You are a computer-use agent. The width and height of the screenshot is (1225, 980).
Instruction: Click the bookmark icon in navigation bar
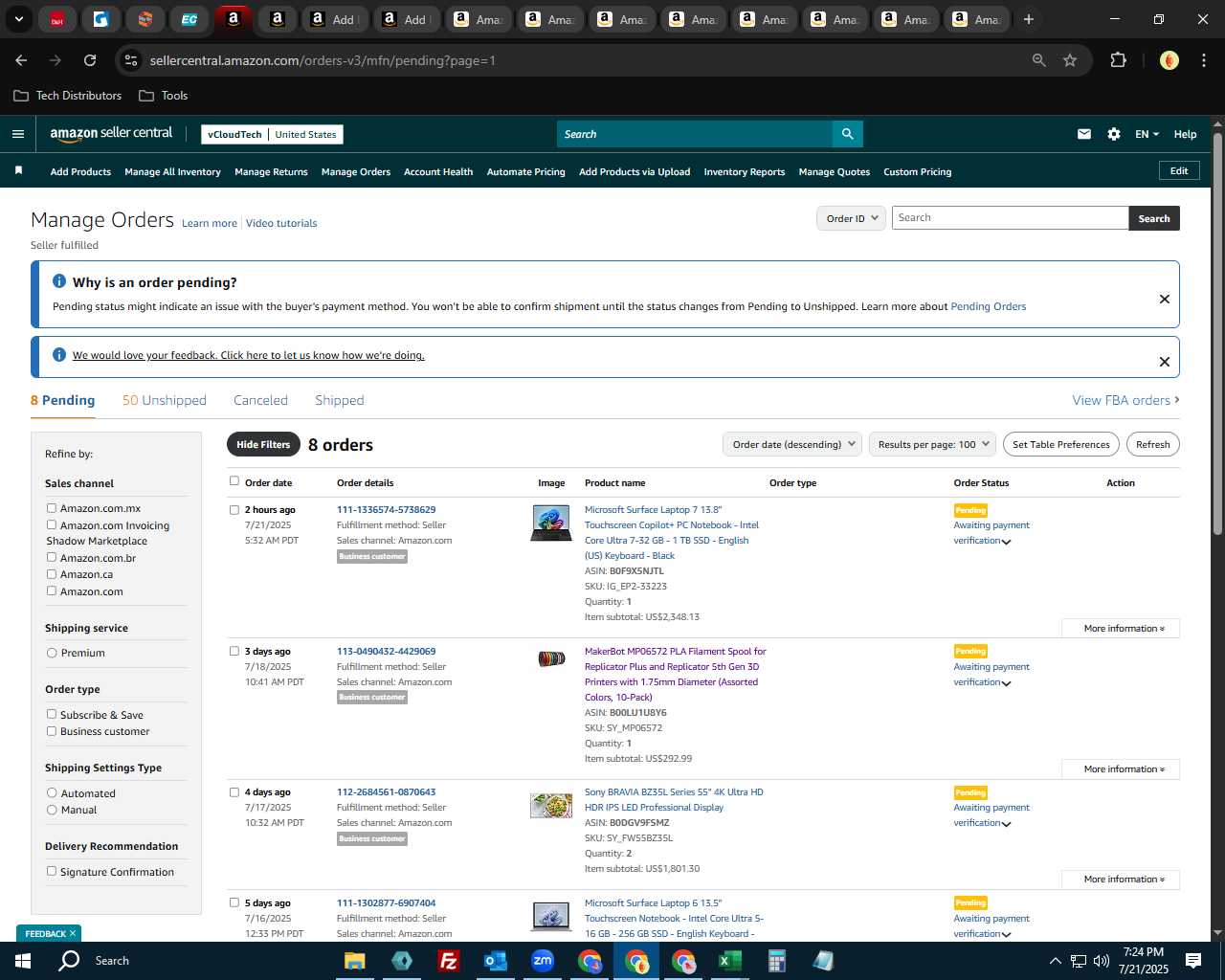[18, 170]
